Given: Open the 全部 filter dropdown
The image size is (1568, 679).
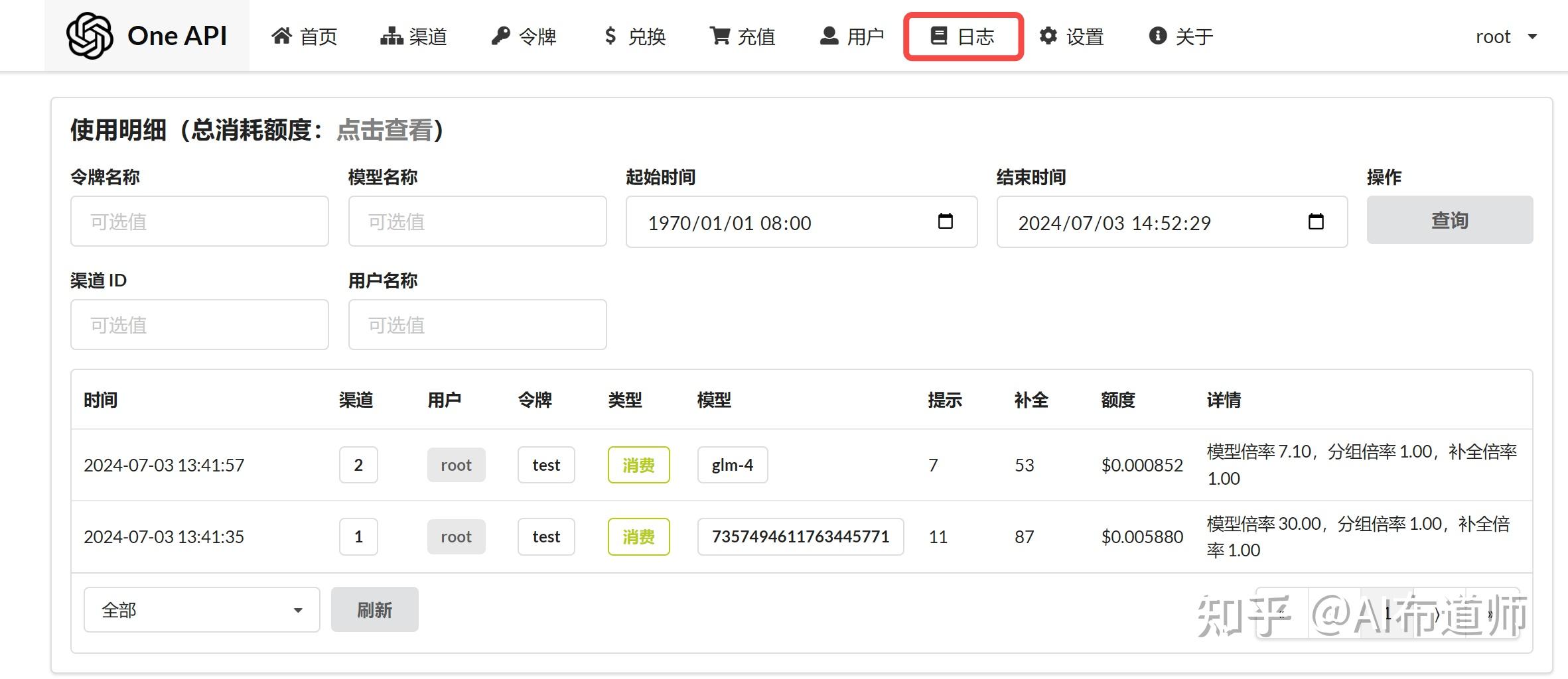Looking at the screenshot, I should click(200, 609).
